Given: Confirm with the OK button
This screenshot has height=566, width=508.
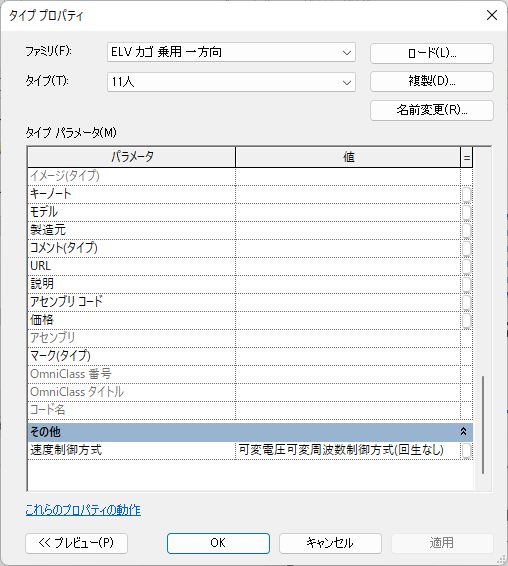Looking at the screenshot, I should pos(218,543).
